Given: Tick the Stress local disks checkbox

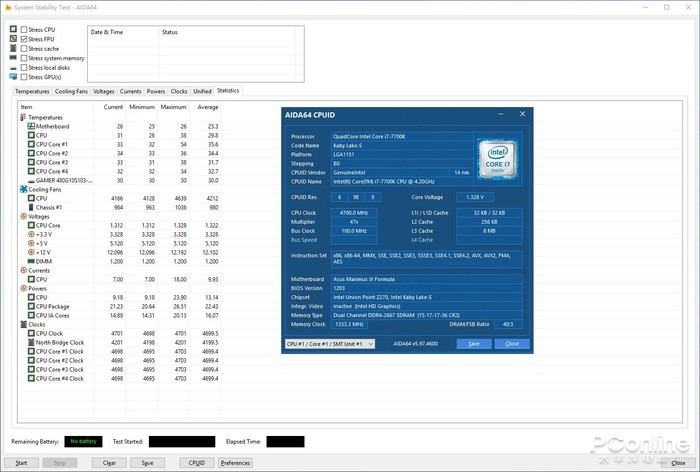Looking at the screenshot, I should (24, 67).
